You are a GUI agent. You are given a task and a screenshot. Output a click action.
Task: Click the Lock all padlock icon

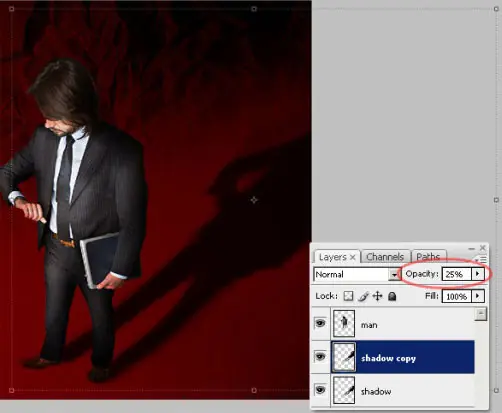coord(392,296)
